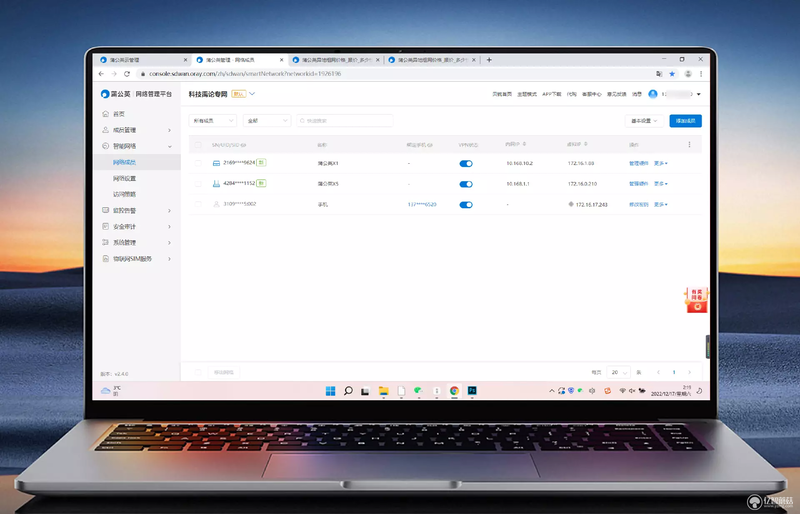Go to the next page with the pagination arrow
Viewport: 800px width, 514px height.
click(x=689, y=373)
